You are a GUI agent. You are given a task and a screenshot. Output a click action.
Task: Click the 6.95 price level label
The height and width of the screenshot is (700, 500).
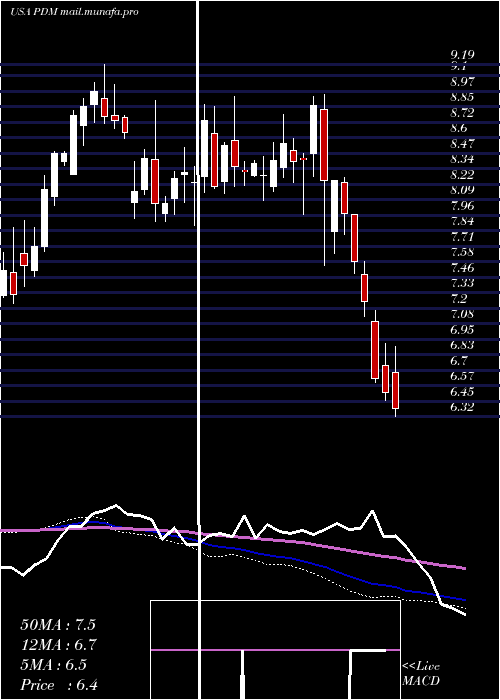462,329
